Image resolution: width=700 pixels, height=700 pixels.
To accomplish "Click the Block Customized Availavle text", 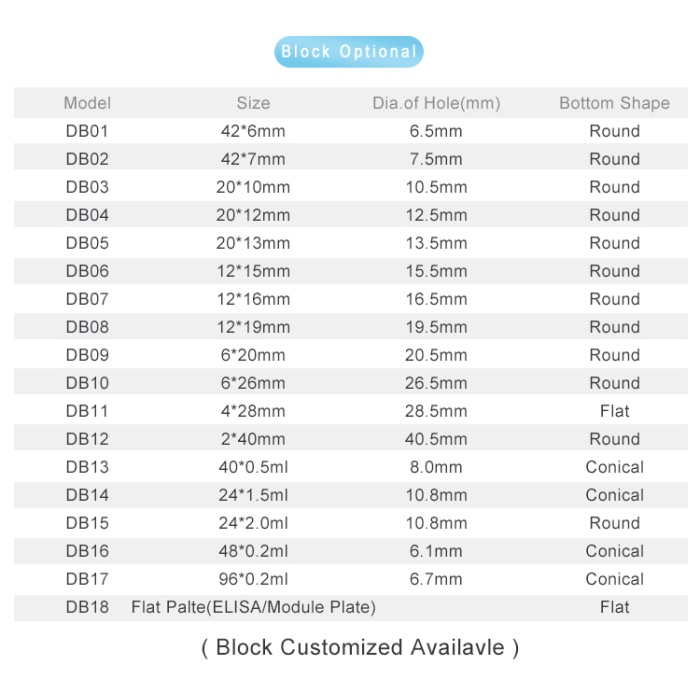I will pyautogui.click(x=360, y=647).
